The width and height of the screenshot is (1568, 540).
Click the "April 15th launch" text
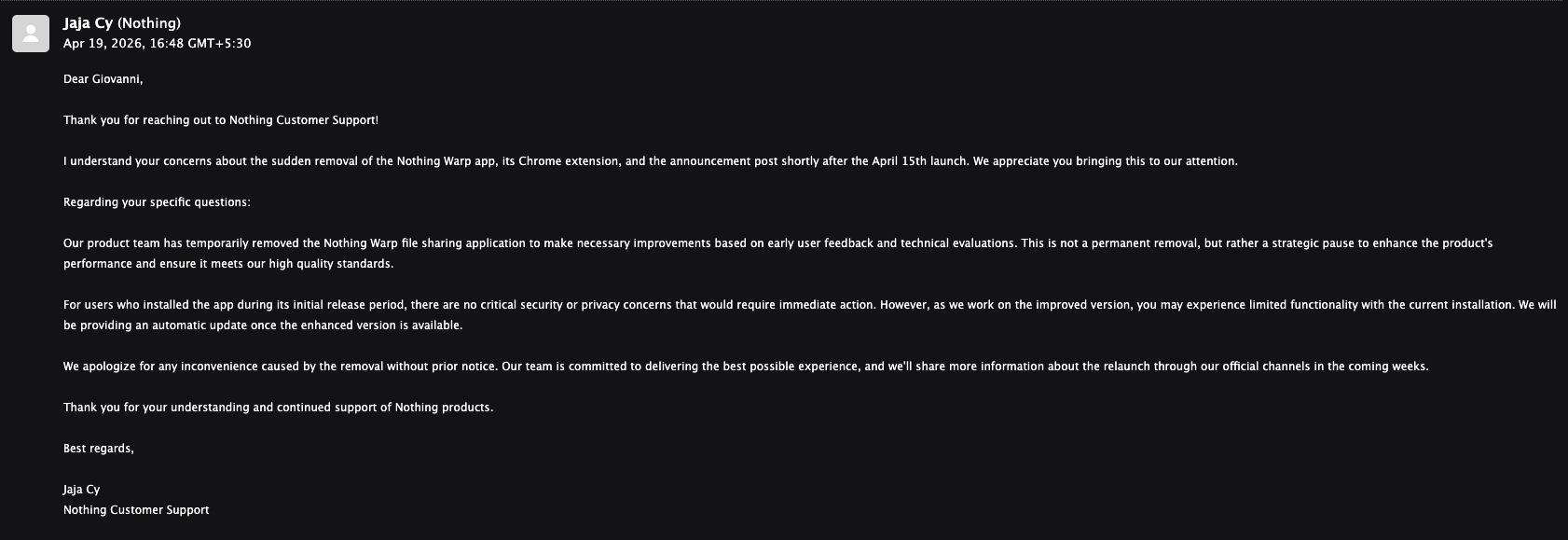(919, 161)
